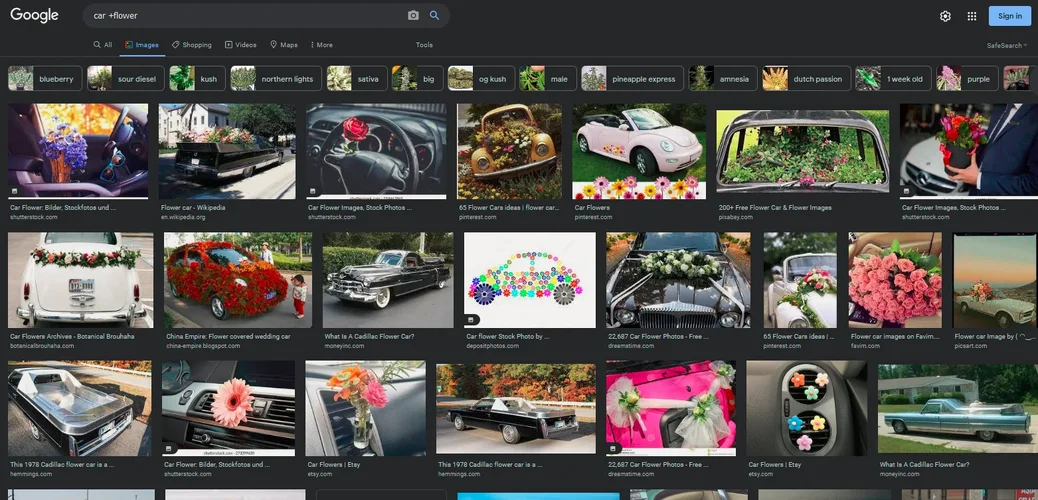Image resolution: width=1038 pixels, height=500 pixels.
Task: Open the blue Cadillac flower car thumbnail
Action: coord(958,408)
